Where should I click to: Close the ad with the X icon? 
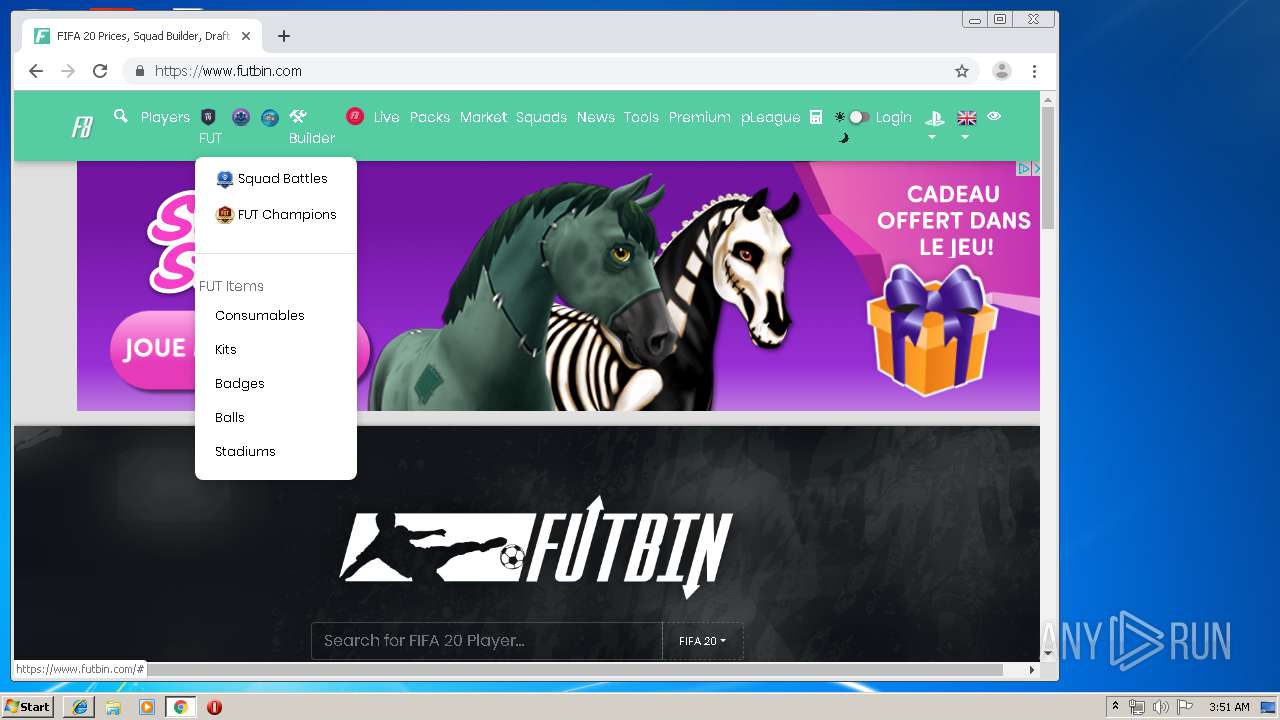coord(1036,169)
